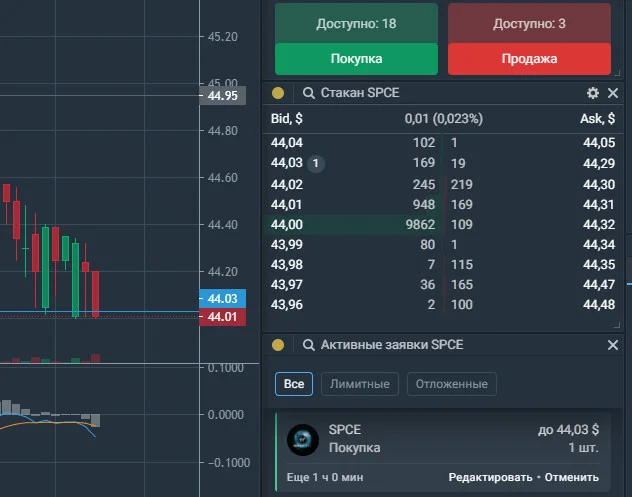Click the last red candlestick on chart
The height and width of the screenshot is (497, 632).
pos(95,293)
